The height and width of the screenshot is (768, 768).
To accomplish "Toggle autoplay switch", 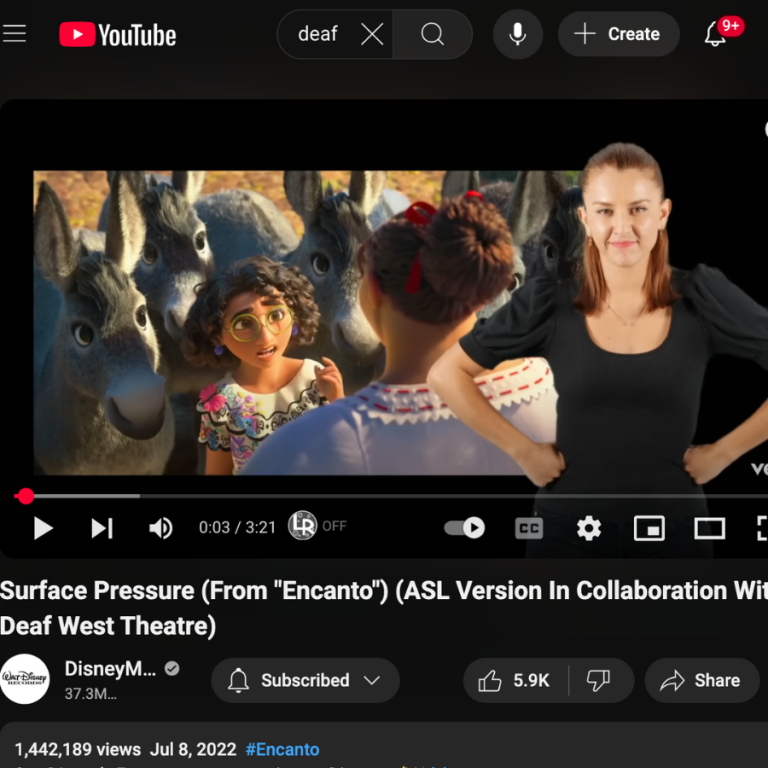I will click(x=464, y=528).
